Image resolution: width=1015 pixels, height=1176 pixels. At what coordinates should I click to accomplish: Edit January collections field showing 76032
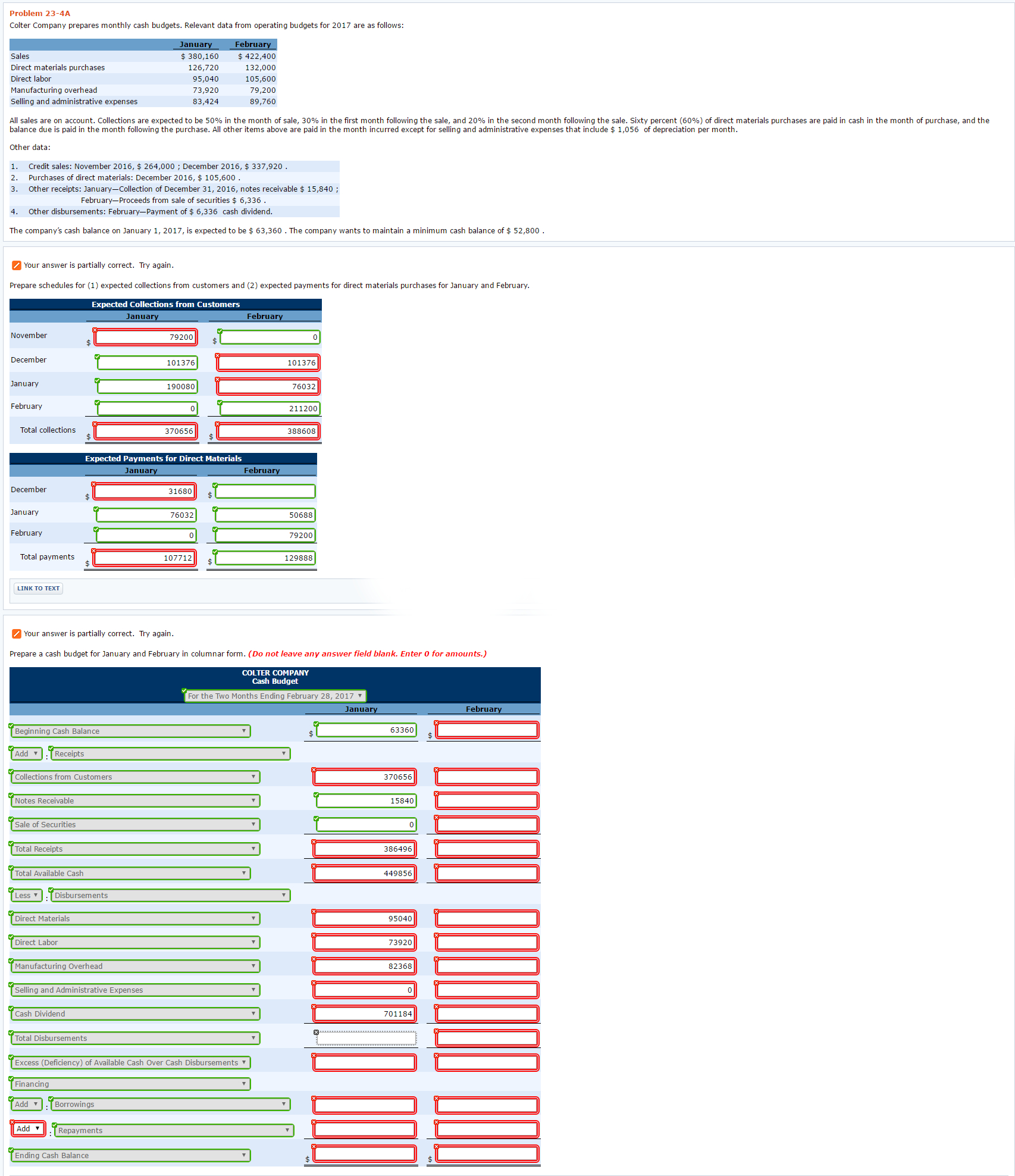point(268,386)
